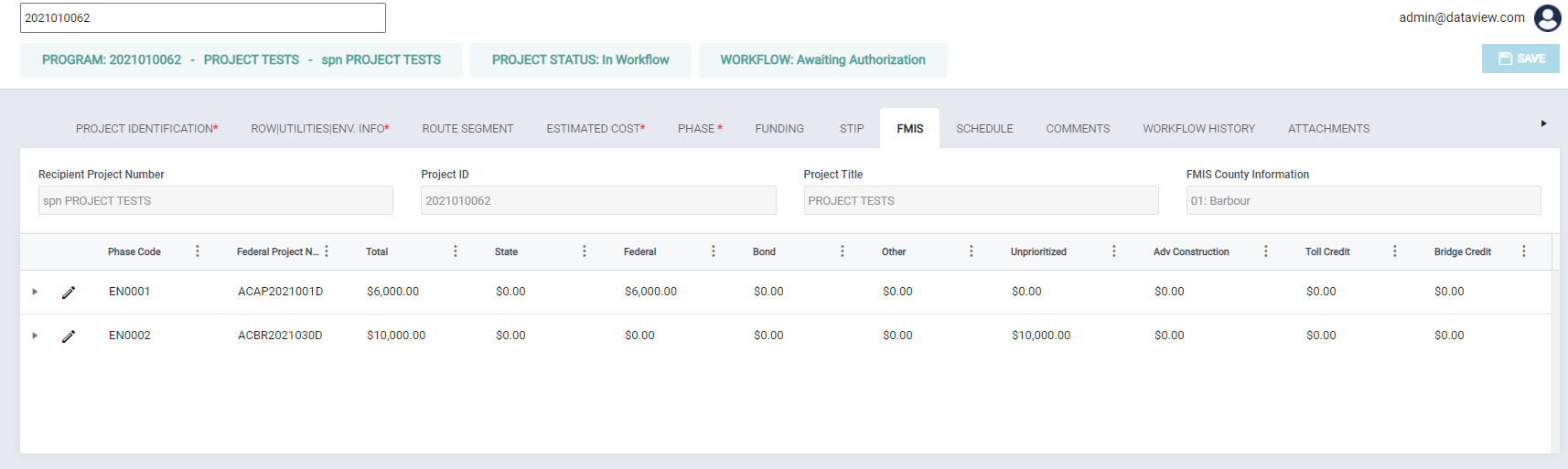1568x469 pixels.
Task: Expand the EN0001 row details
Action: click(35, 292)
